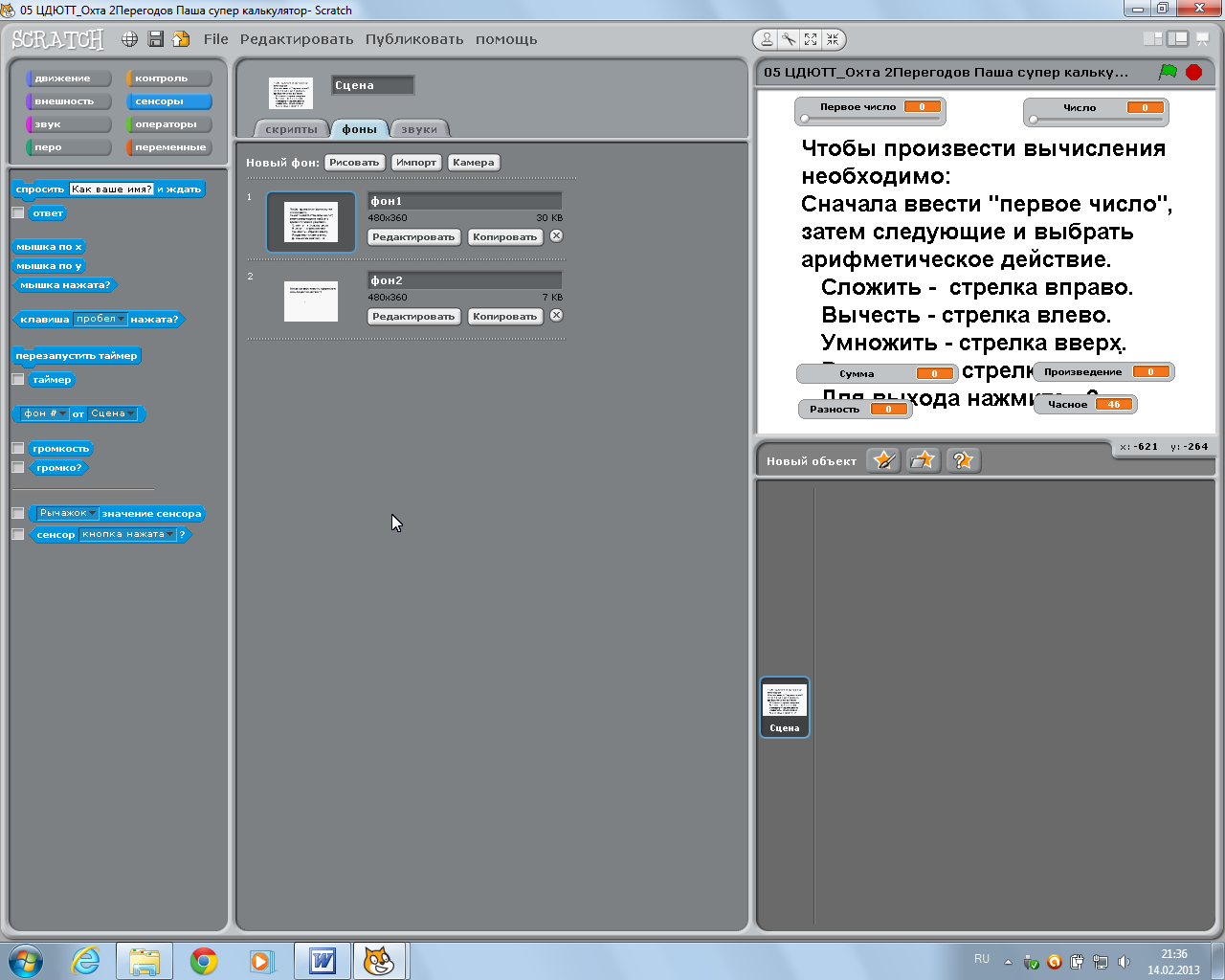Enter presentation mode
Screen dimensions: 1225x980
point(1203,39)
